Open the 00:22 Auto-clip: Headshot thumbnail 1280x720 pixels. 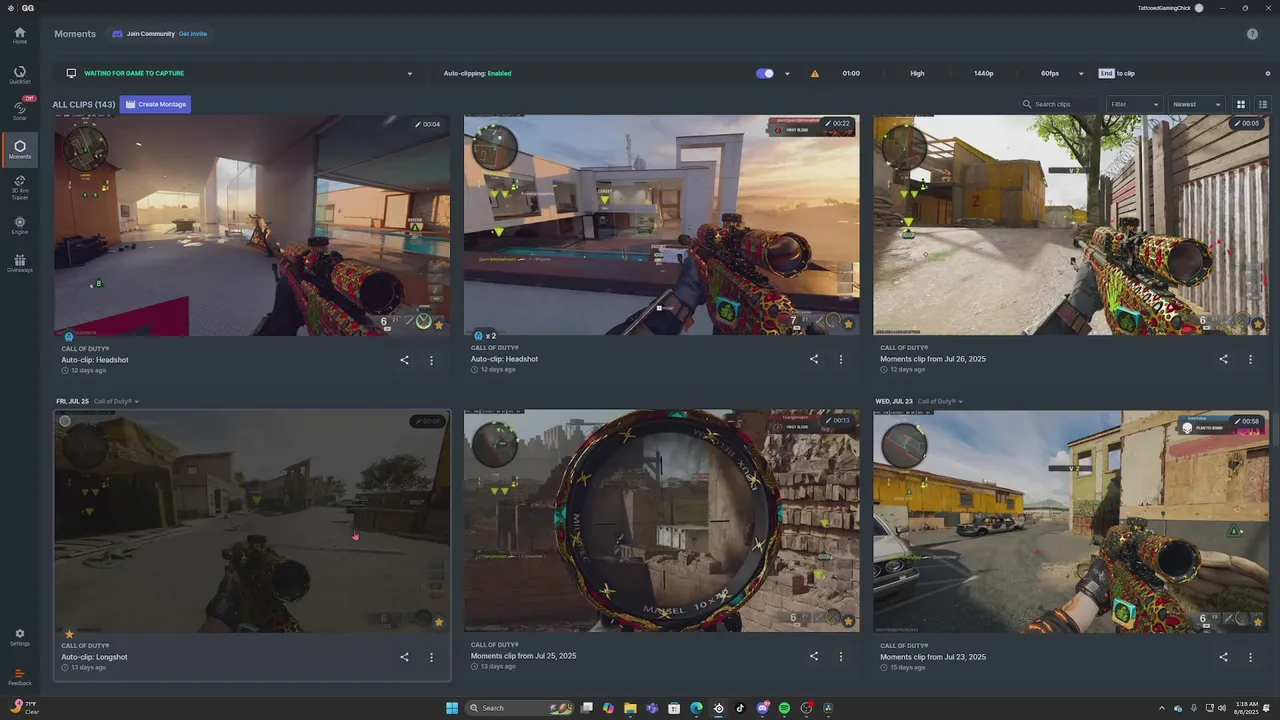coord(661,225)
